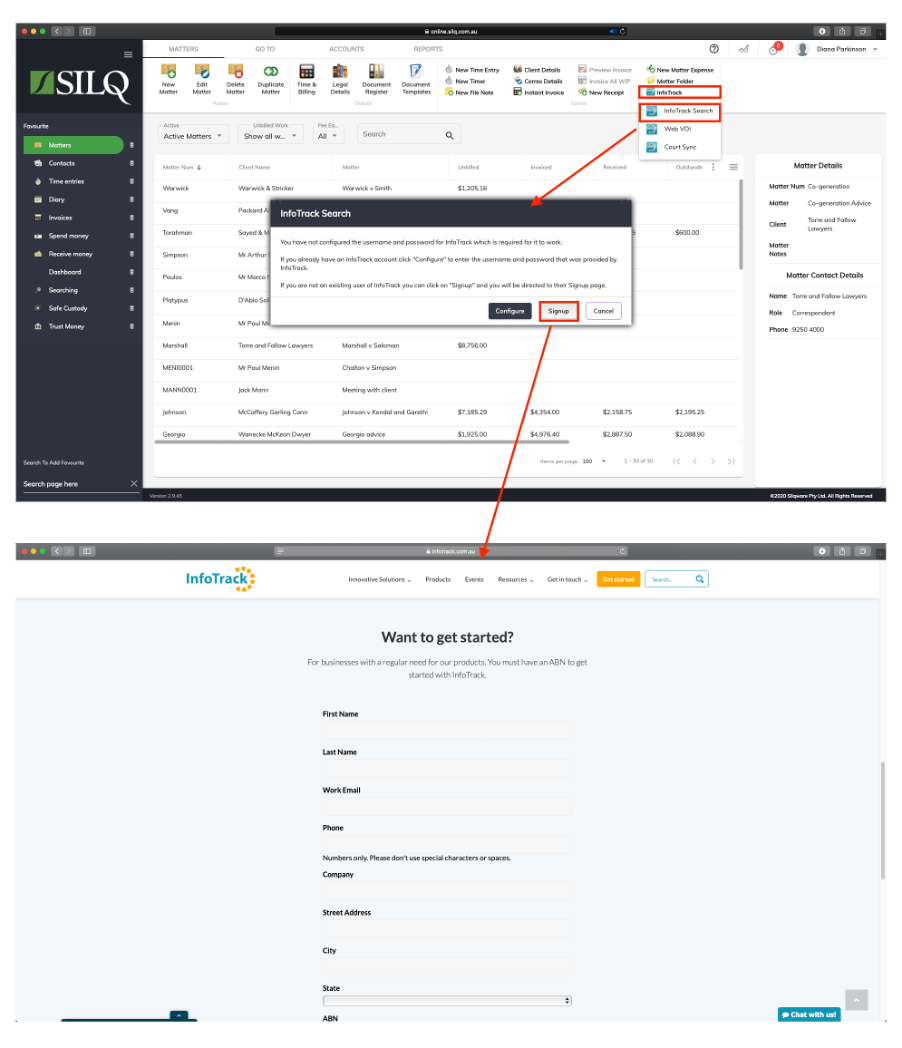Open the Items per page selector

602,460
